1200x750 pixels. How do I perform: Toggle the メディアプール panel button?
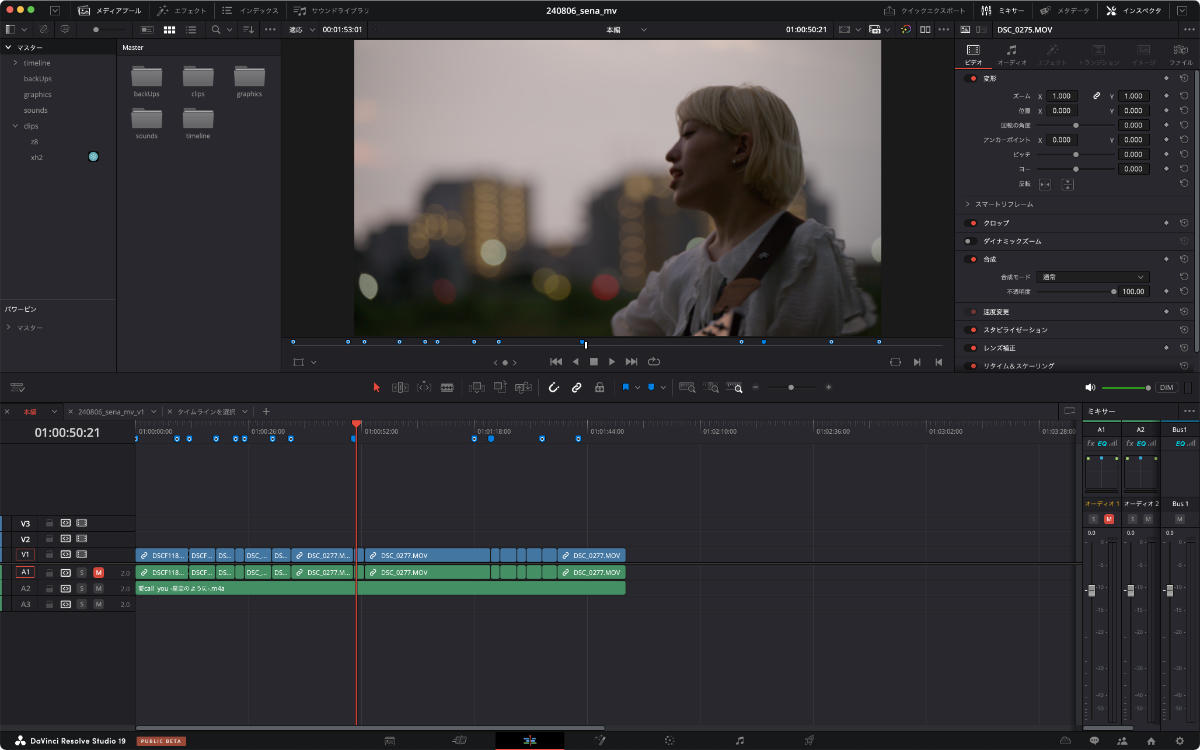coord(112,10)
